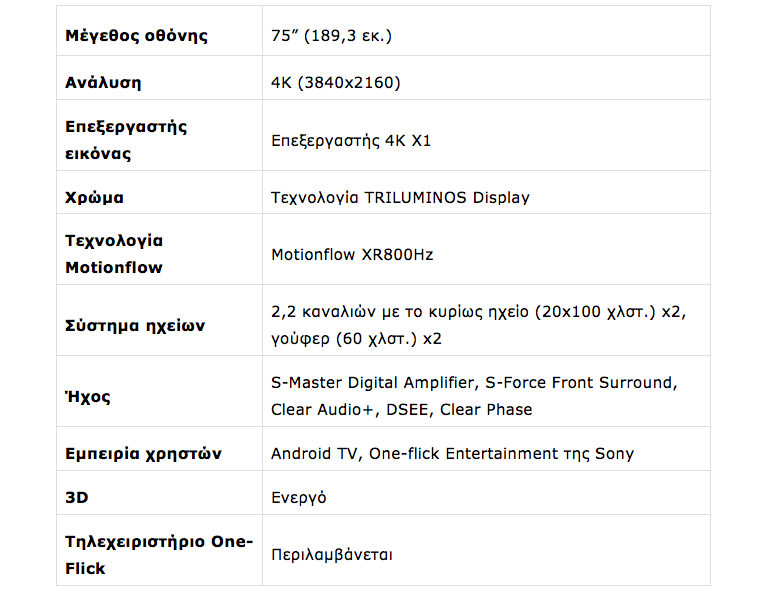The width and height of the screenshot is (768, 590).
Task: Click the 'Σύστημα ηχείων' label cell
Action: [135, 325]
